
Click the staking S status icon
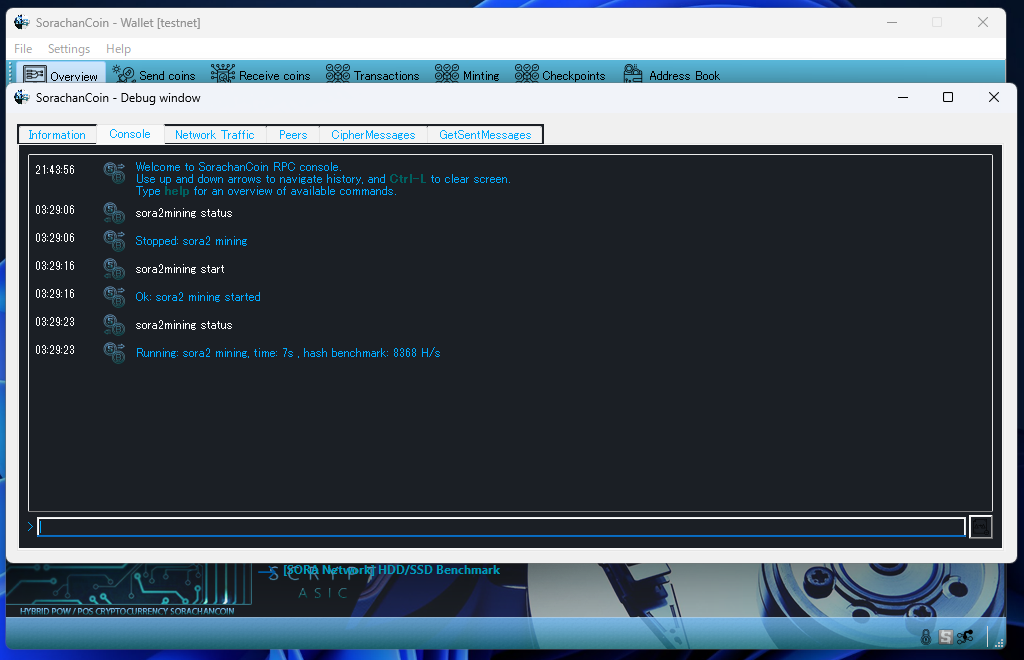click(x=945, y=636)
